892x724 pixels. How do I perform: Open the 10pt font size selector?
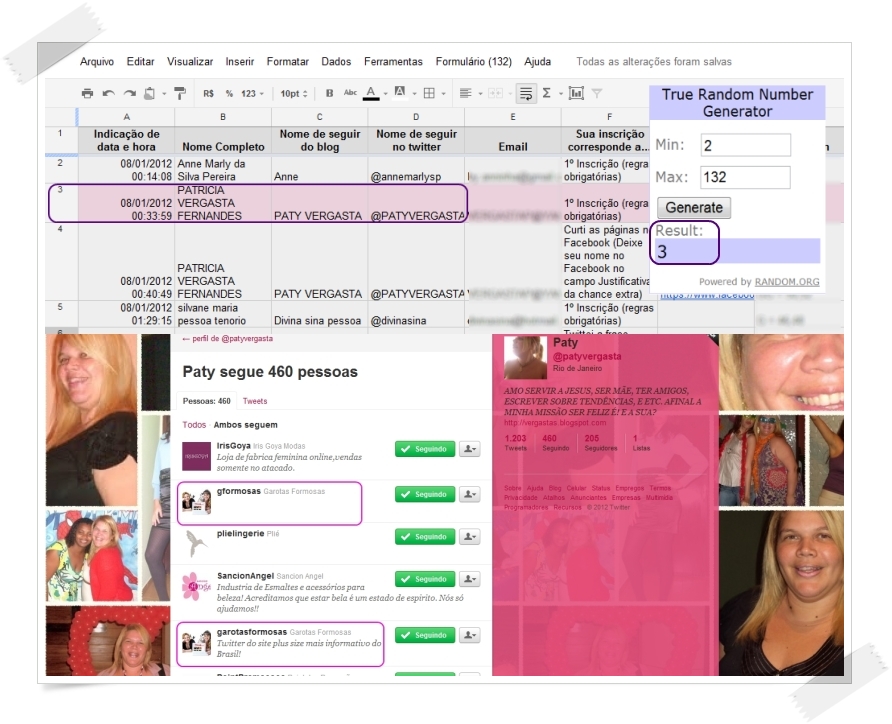294,93
